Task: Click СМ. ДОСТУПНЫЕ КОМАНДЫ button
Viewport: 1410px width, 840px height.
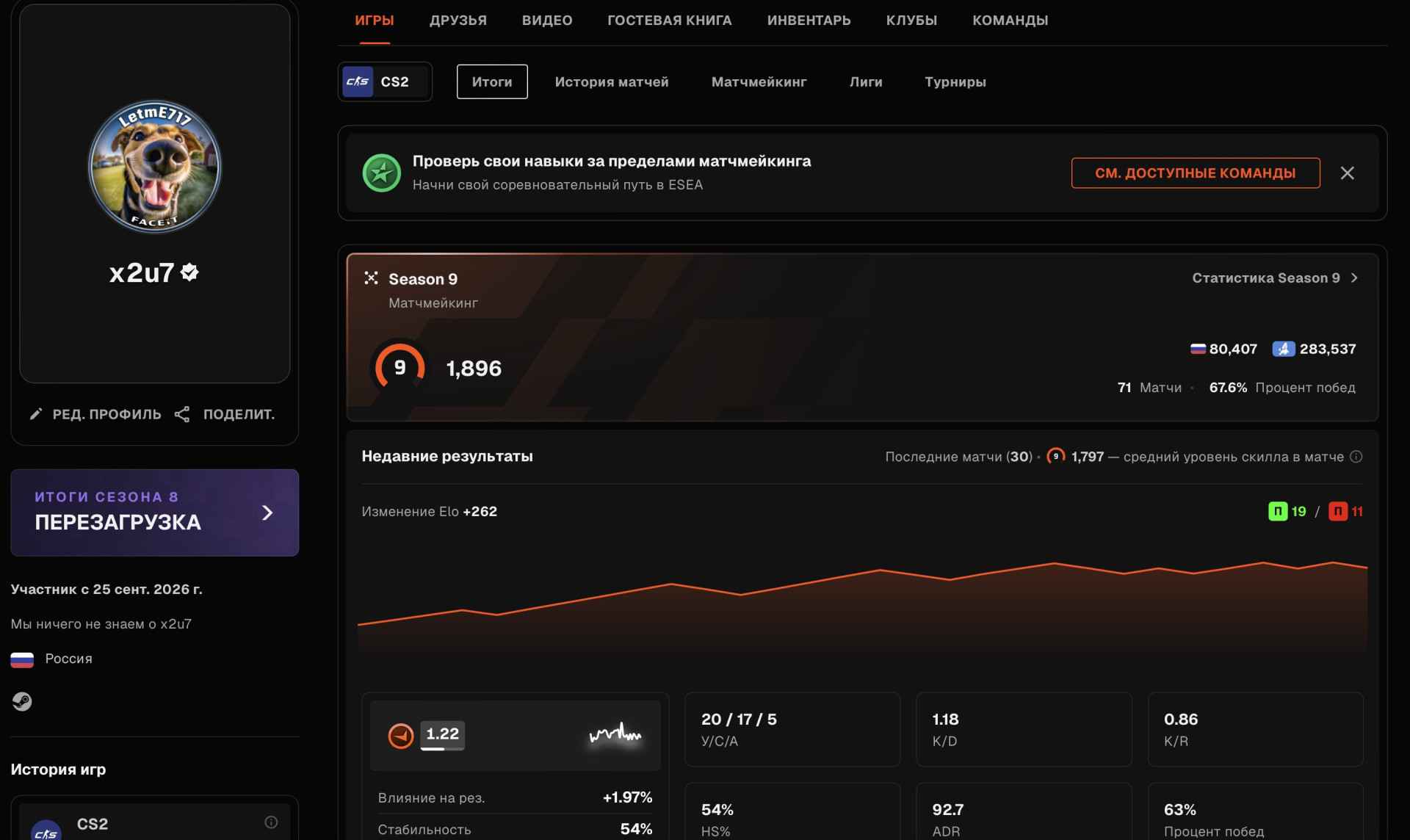Action: tap(1195, 173)
